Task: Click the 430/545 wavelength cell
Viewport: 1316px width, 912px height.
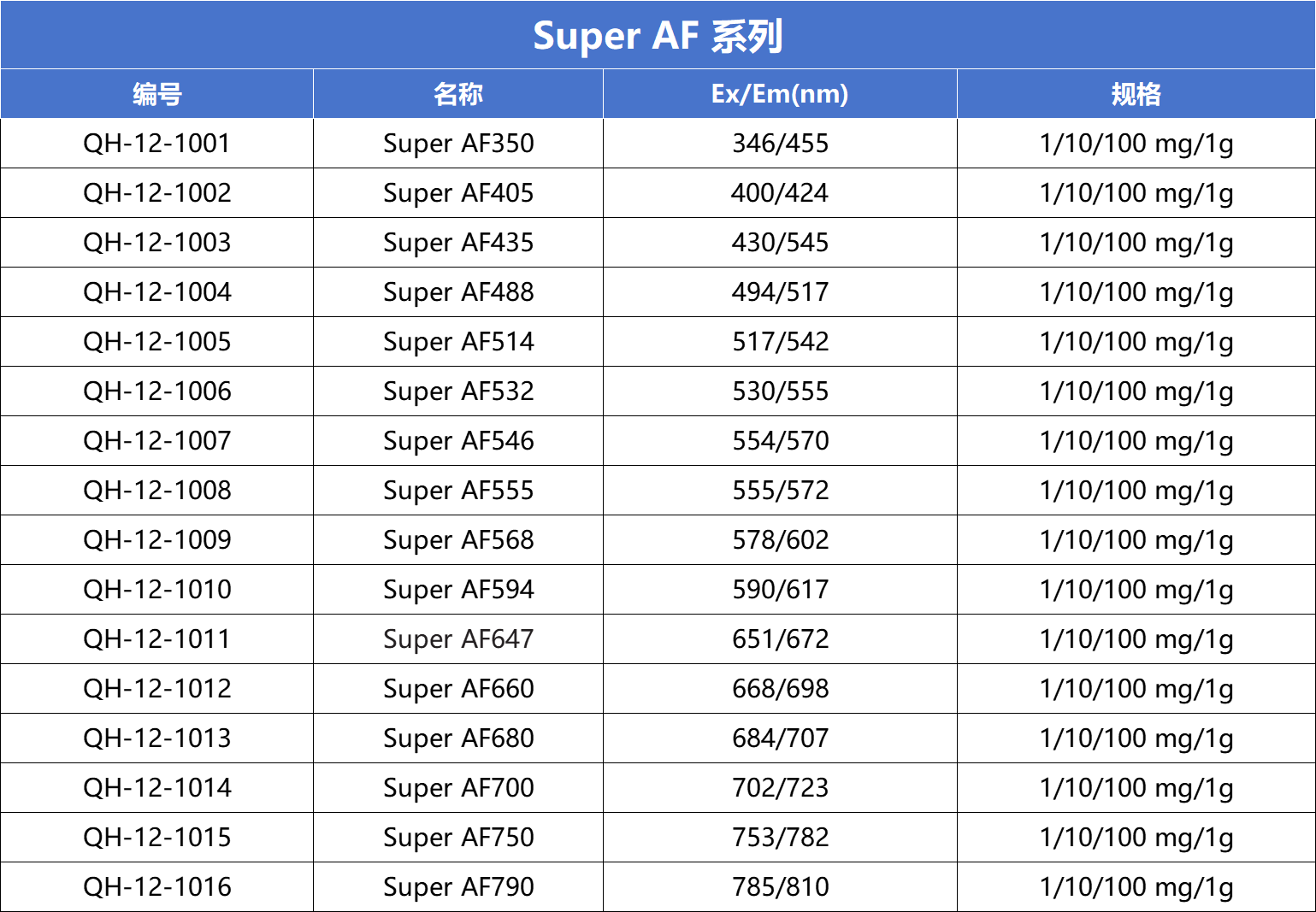Action: [780, 242]
